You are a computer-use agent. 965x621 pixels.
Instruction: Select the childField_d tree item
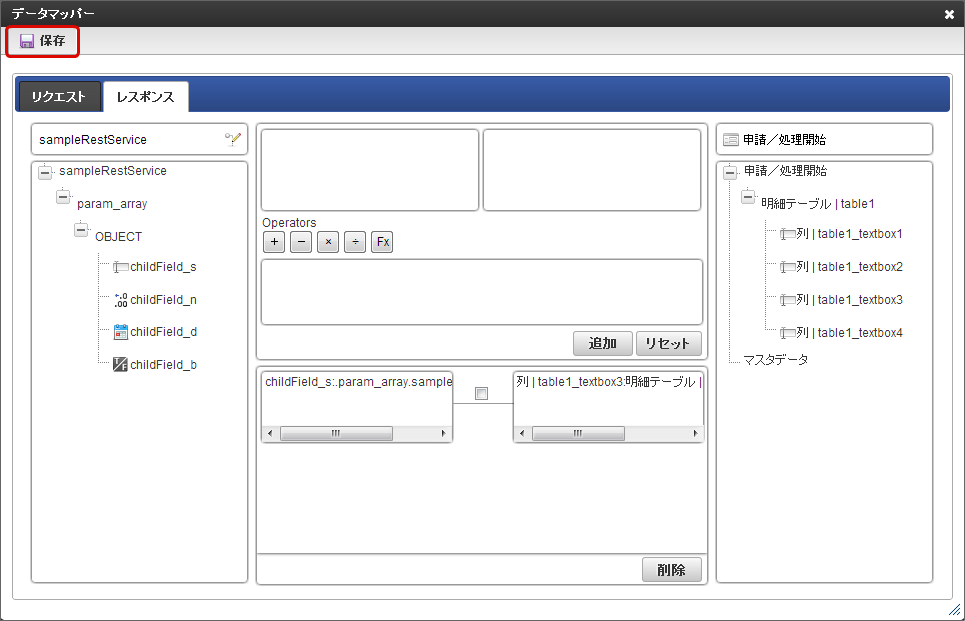[163, 332]
